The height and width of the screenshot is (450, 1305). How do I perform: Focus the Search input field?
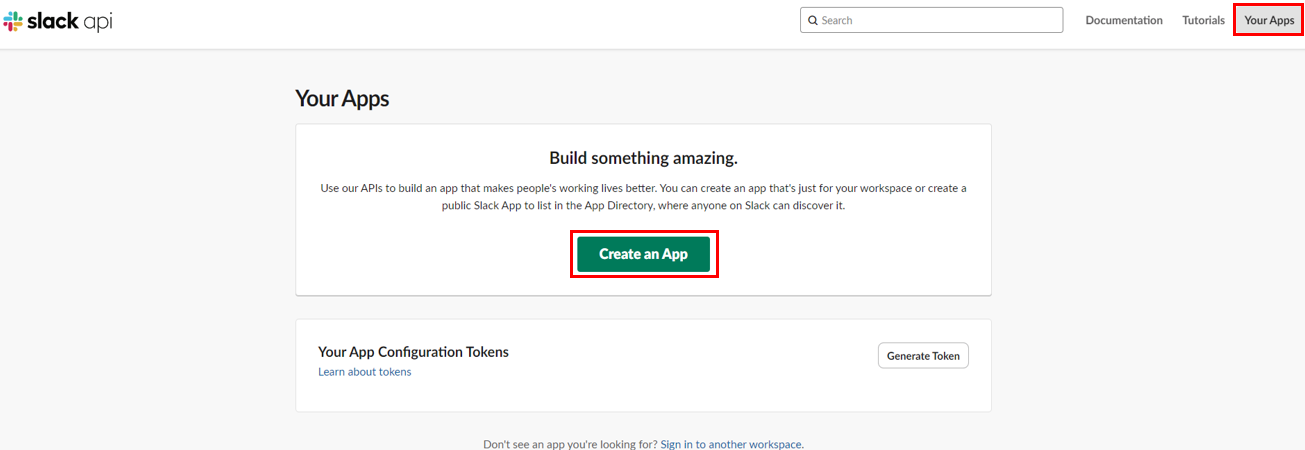click(x=931, y=20)
